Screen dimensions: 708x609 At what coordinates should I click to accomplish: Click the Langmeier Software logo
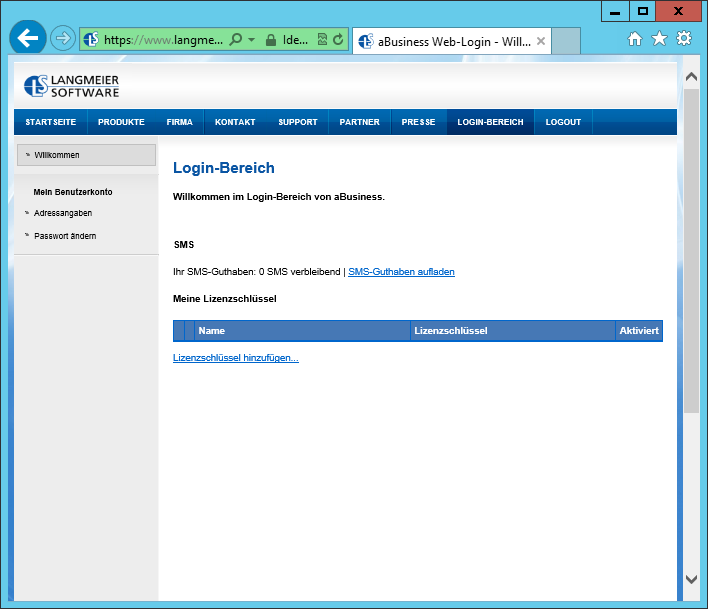tap(71, 86)
